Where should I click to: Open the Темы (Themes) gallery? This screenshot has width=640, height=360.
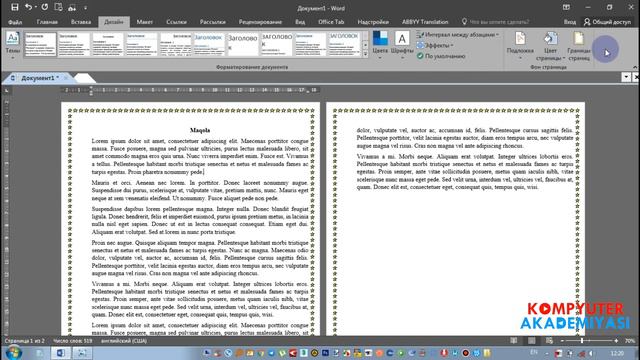(x=13, y=46)
